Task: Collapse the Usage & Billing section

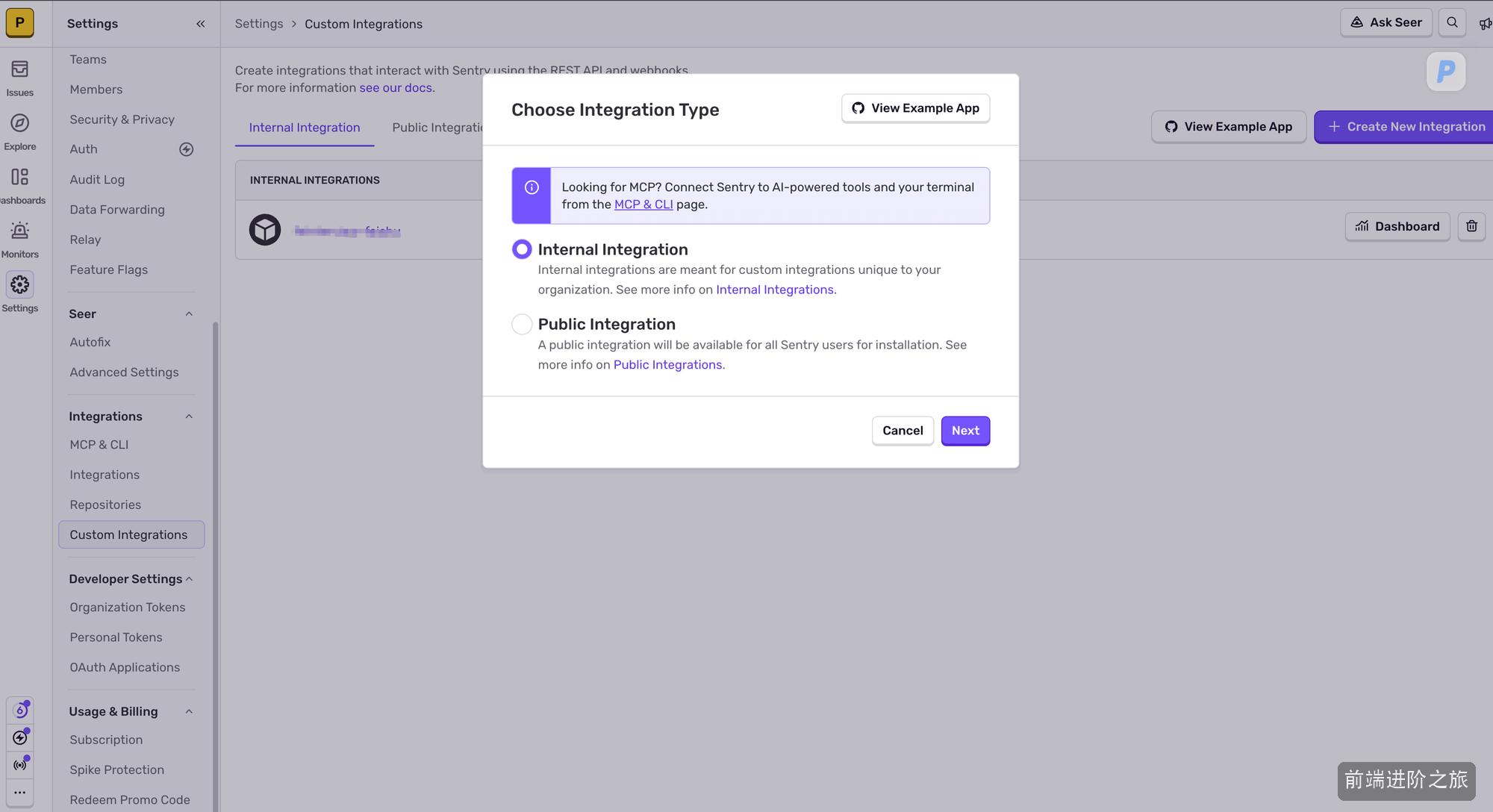Action: pyautogui.click(x=189, y=712)
